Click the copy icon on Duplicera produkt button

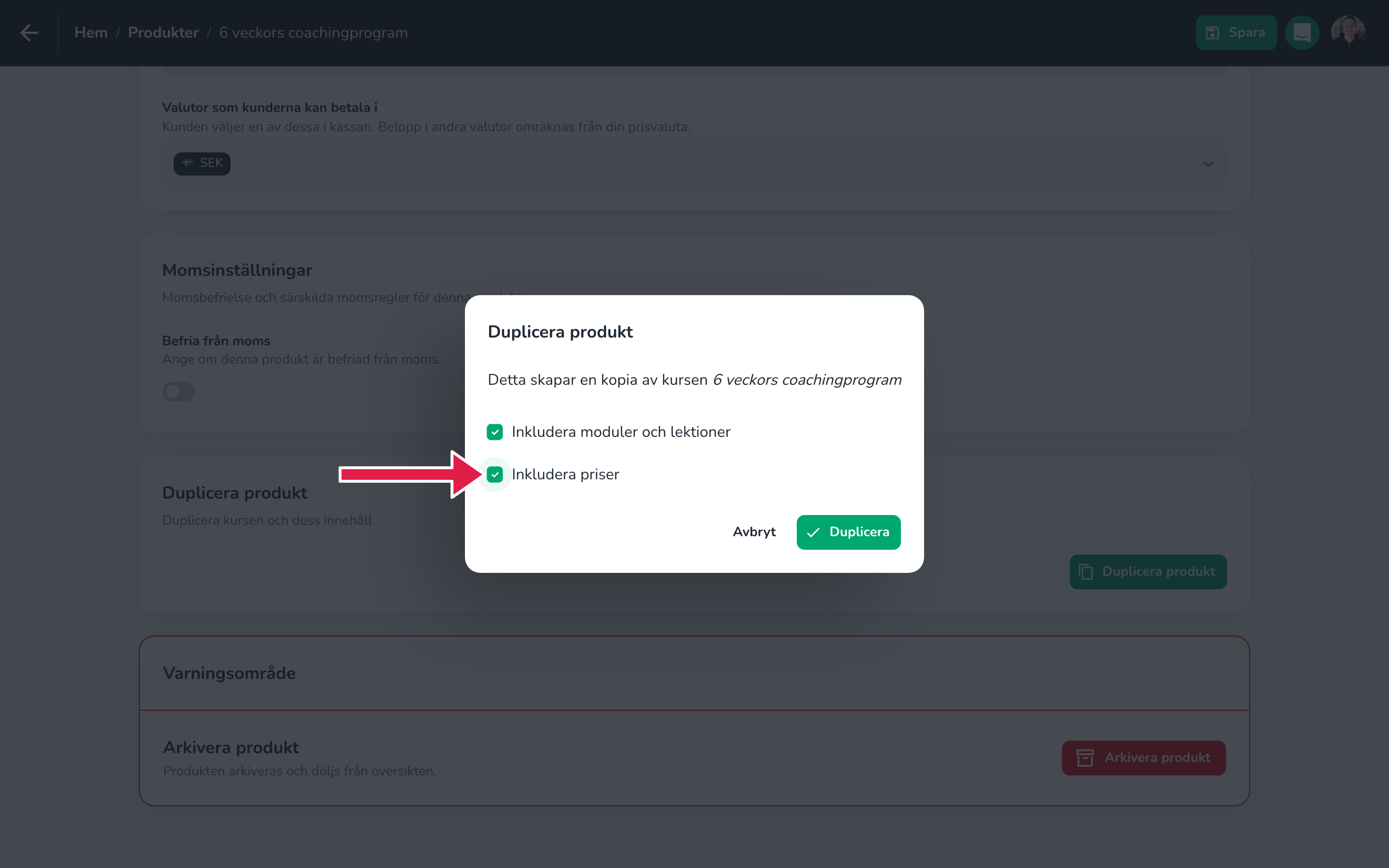[x=1085, y=572]
